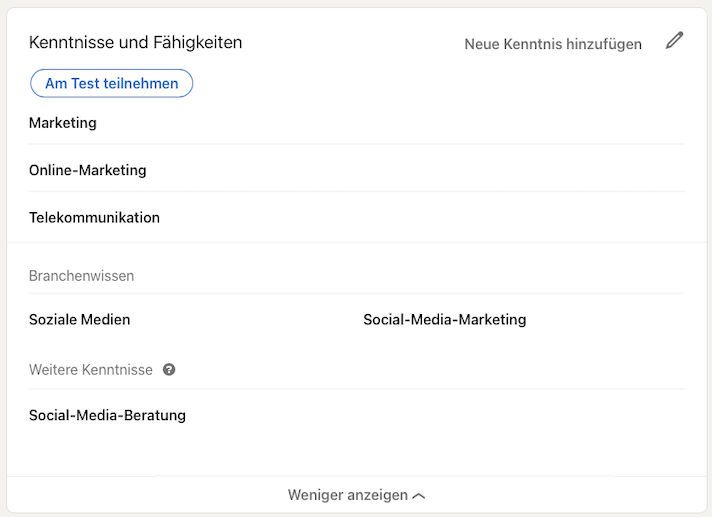Click the Kenntnisse und Fähigkeiten heading

click(135, 43)
